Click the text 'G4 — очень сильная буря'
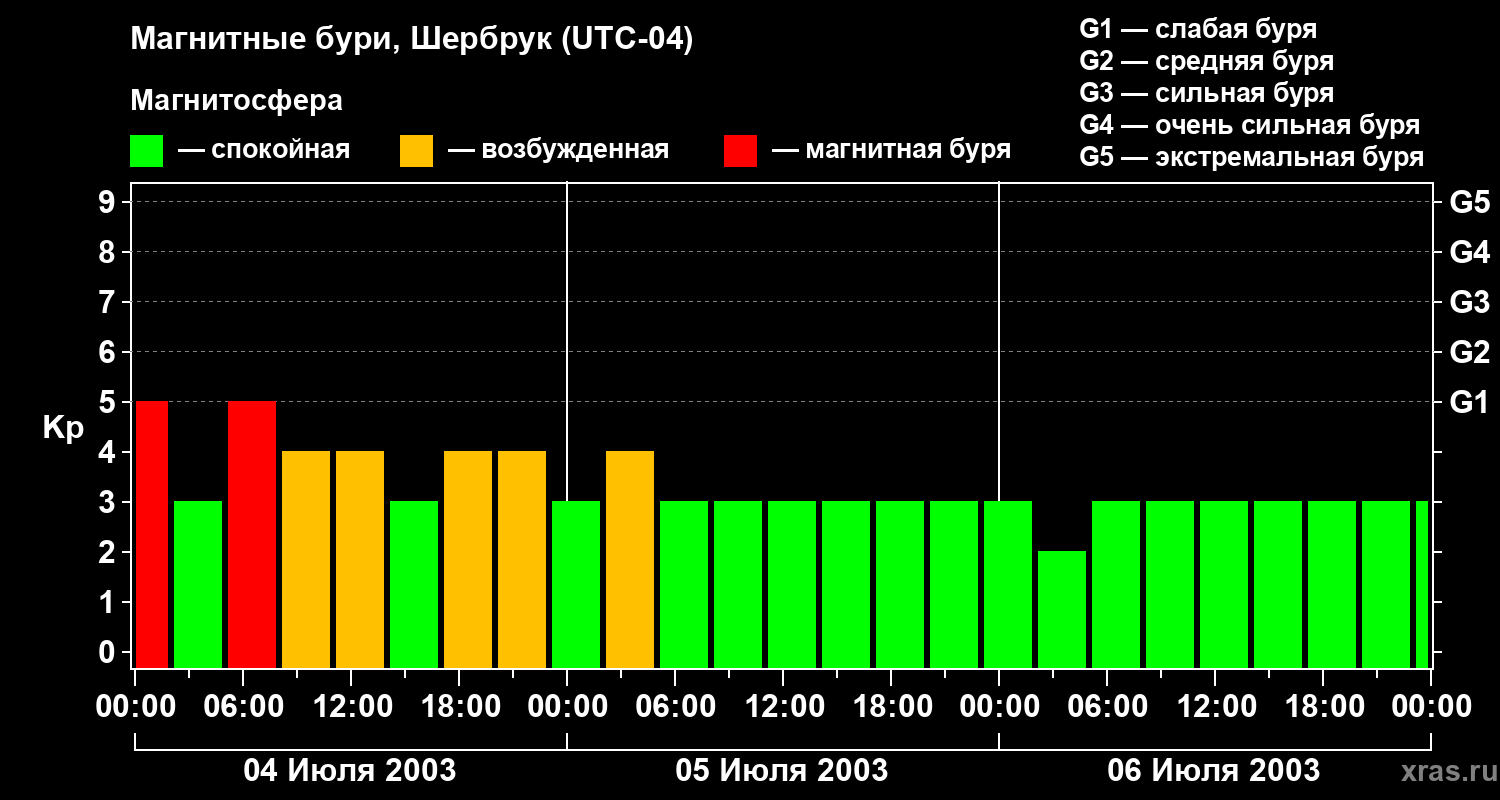Image resolution: width=1500 pixels, height=800 pixels. coord(1250,125)
